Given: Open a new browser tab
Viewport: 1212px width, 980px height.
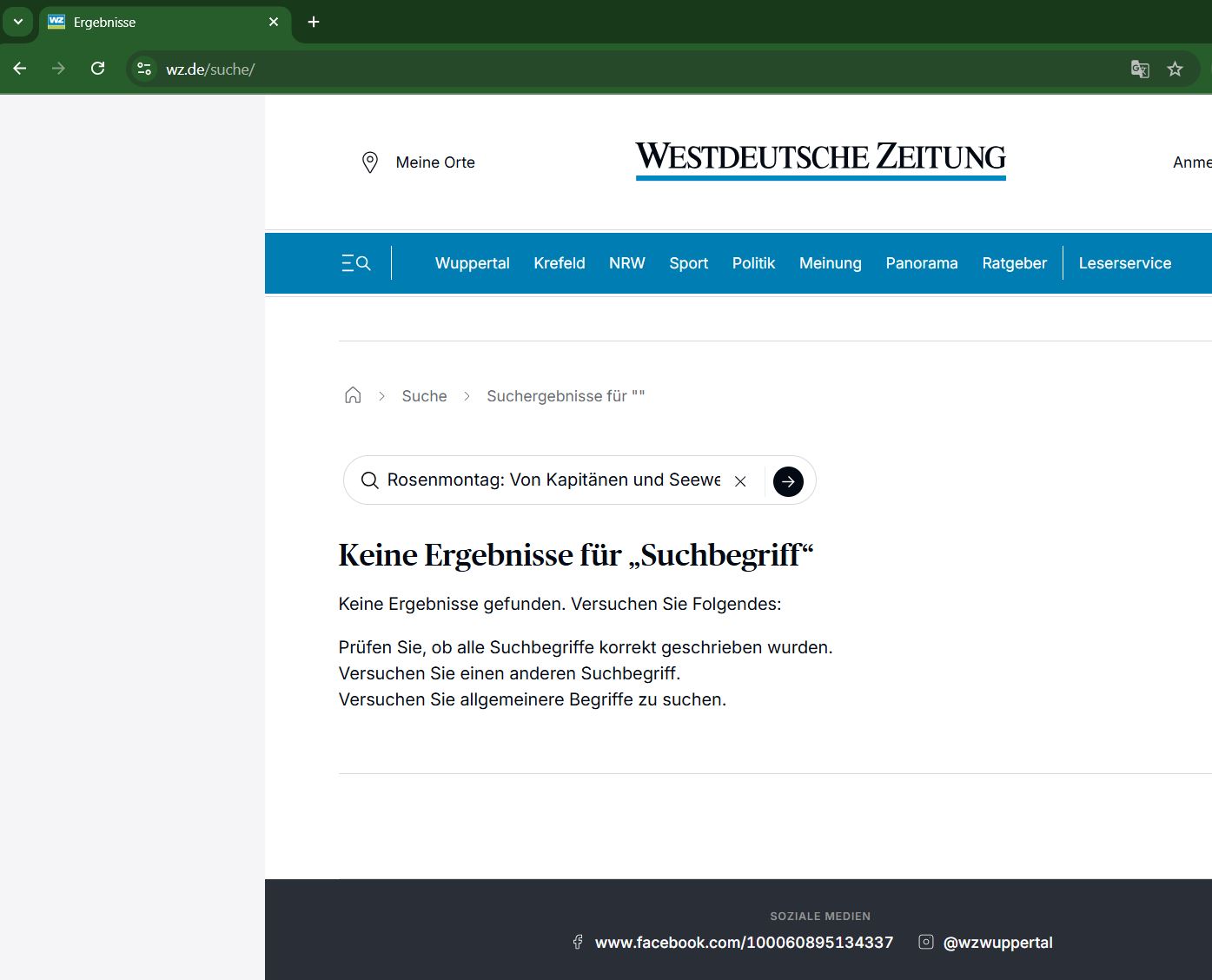Looking at the screenshot, I should (314, 22).
